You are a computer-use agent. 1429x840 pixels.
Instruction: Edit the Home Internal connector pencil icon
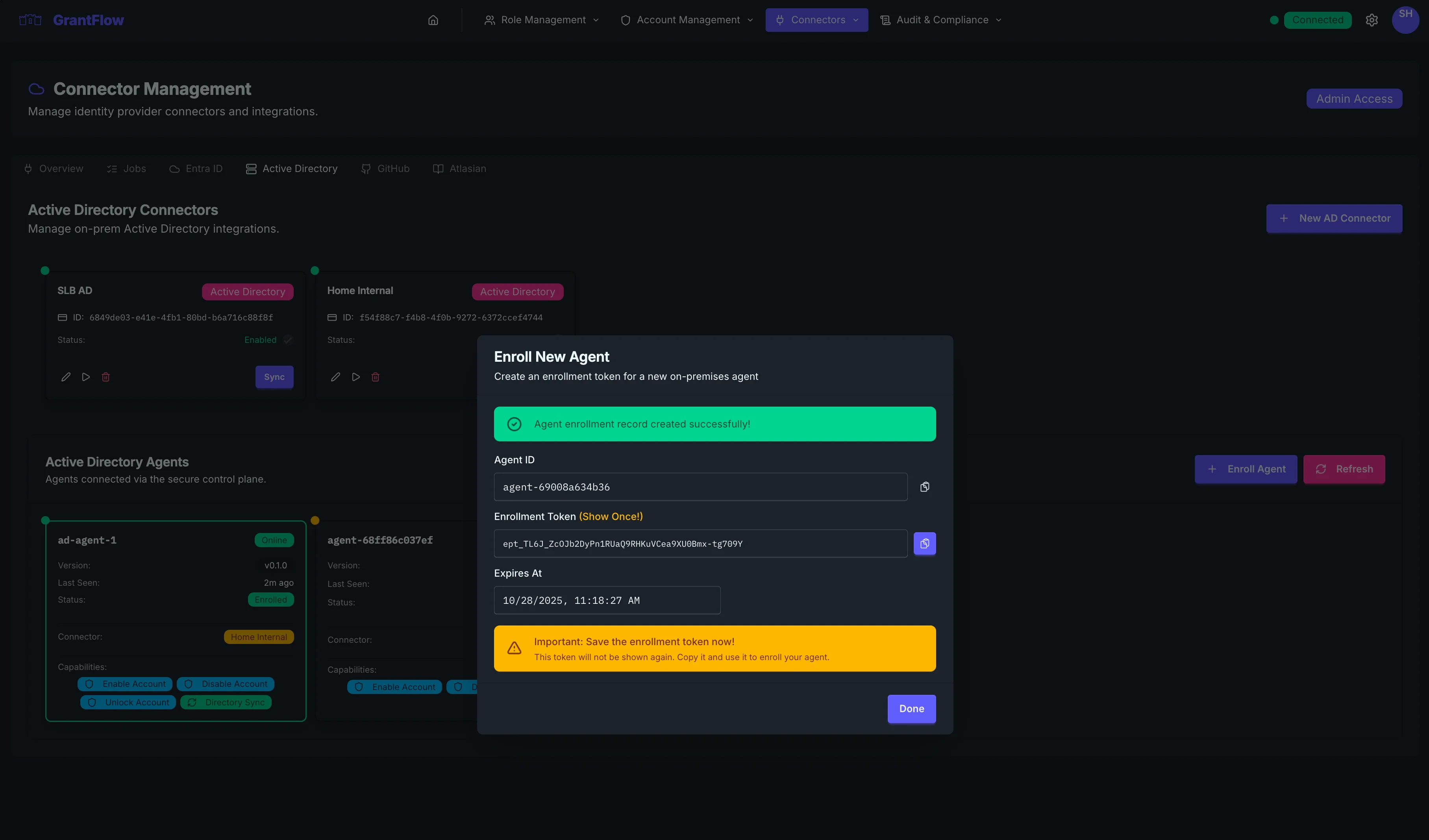tap(335, 377)
